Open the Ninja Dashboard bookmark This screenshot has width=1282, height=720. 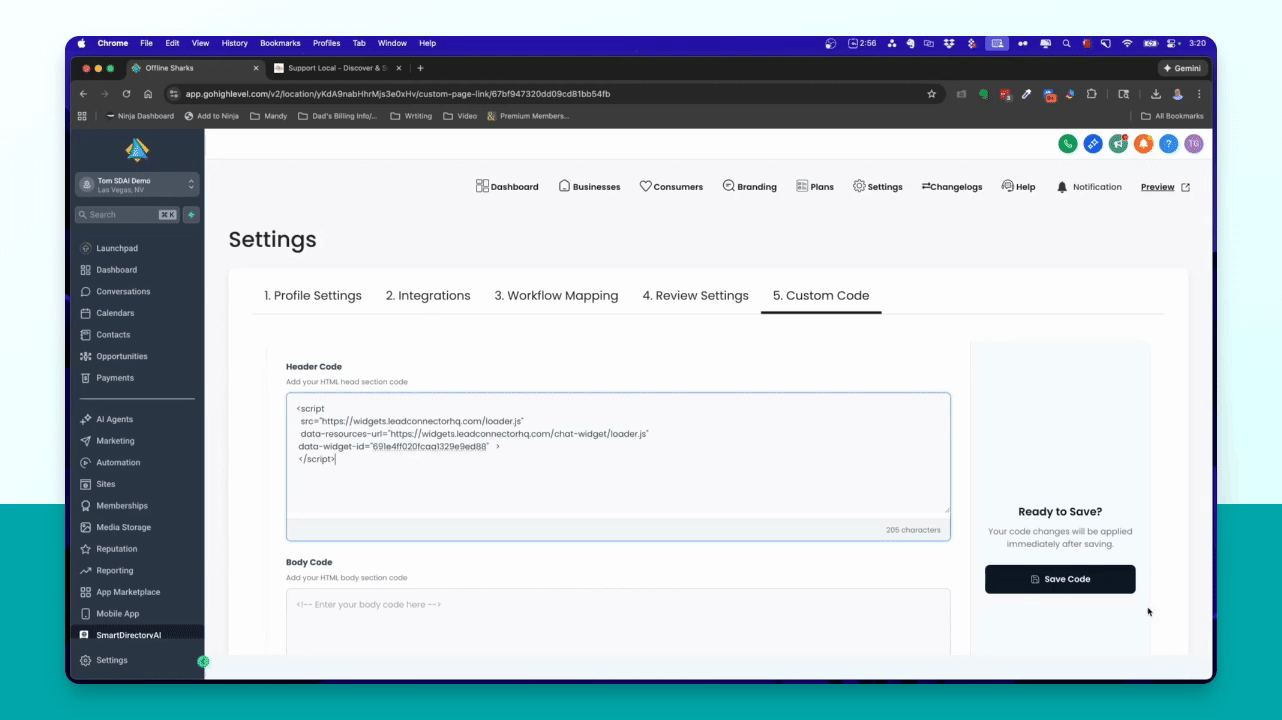pos(140,116)
